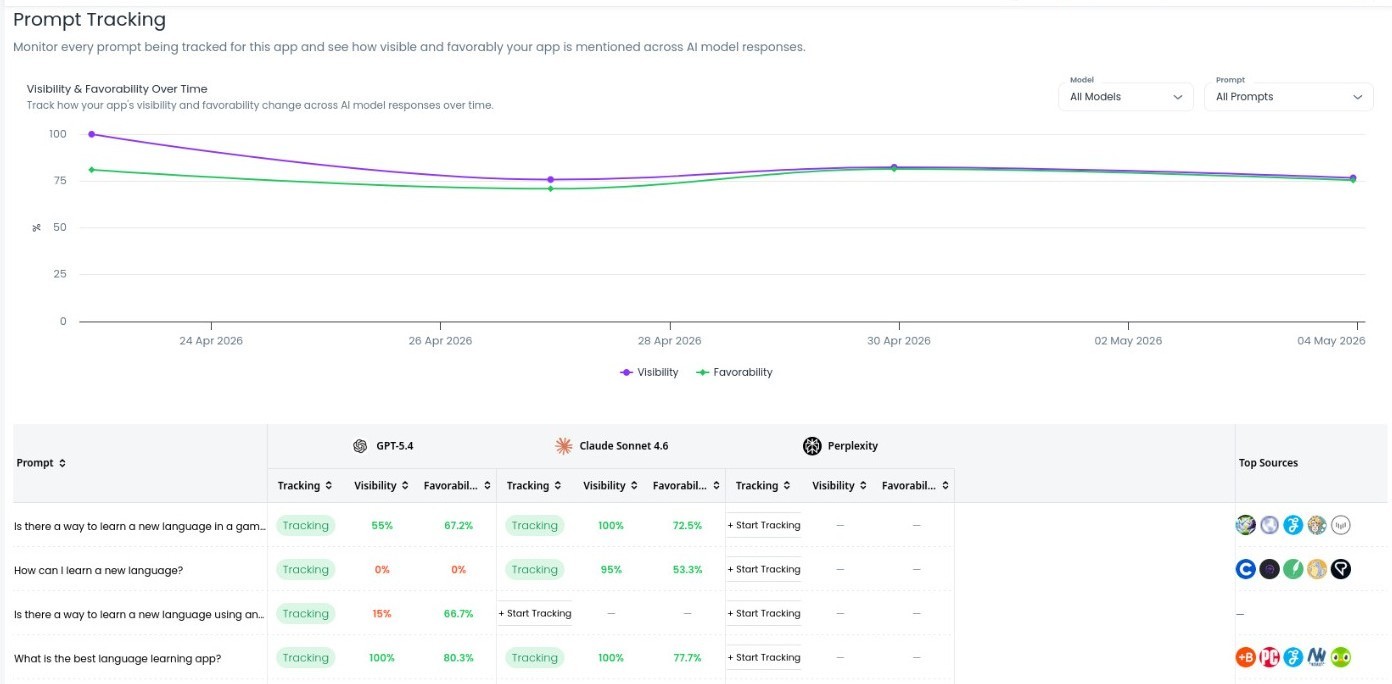The image size is (1392, 684).
Task: Click the green Duolingo owl source icon
Action: [x=1341, y=657]
